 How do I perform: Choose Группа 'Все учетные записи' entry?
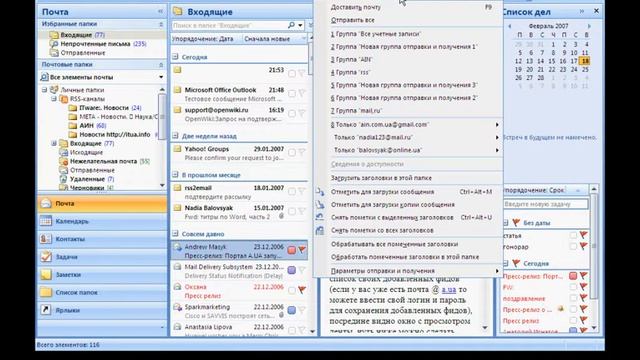click(x=409, y=34)
